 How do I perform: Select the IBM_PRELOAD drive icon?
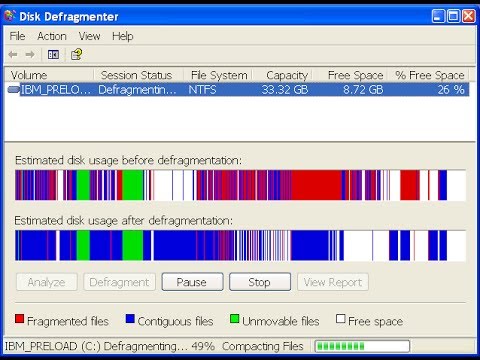pyautogui.click(x=13, y=89)
